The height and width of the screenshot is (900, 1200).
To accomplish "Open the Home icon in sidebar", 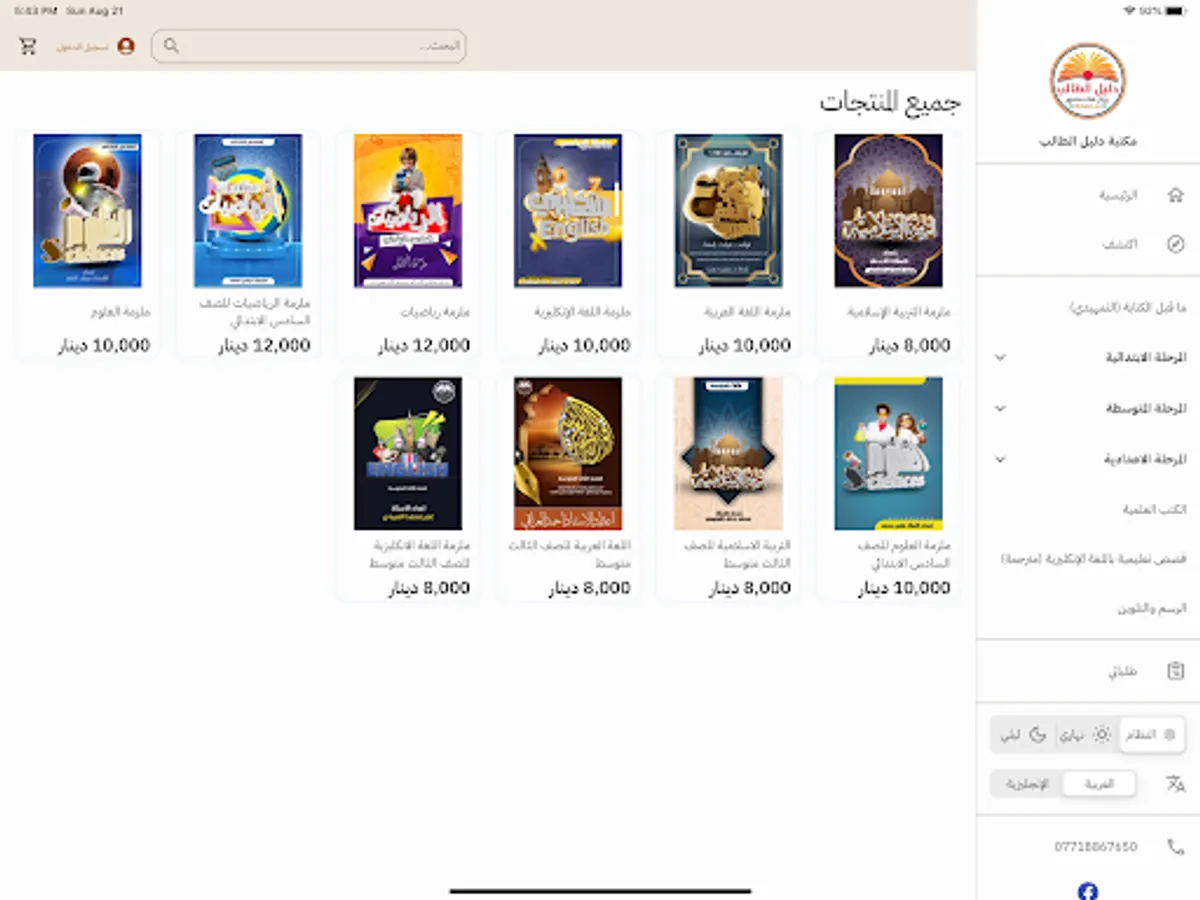I will click(1175, 195).
